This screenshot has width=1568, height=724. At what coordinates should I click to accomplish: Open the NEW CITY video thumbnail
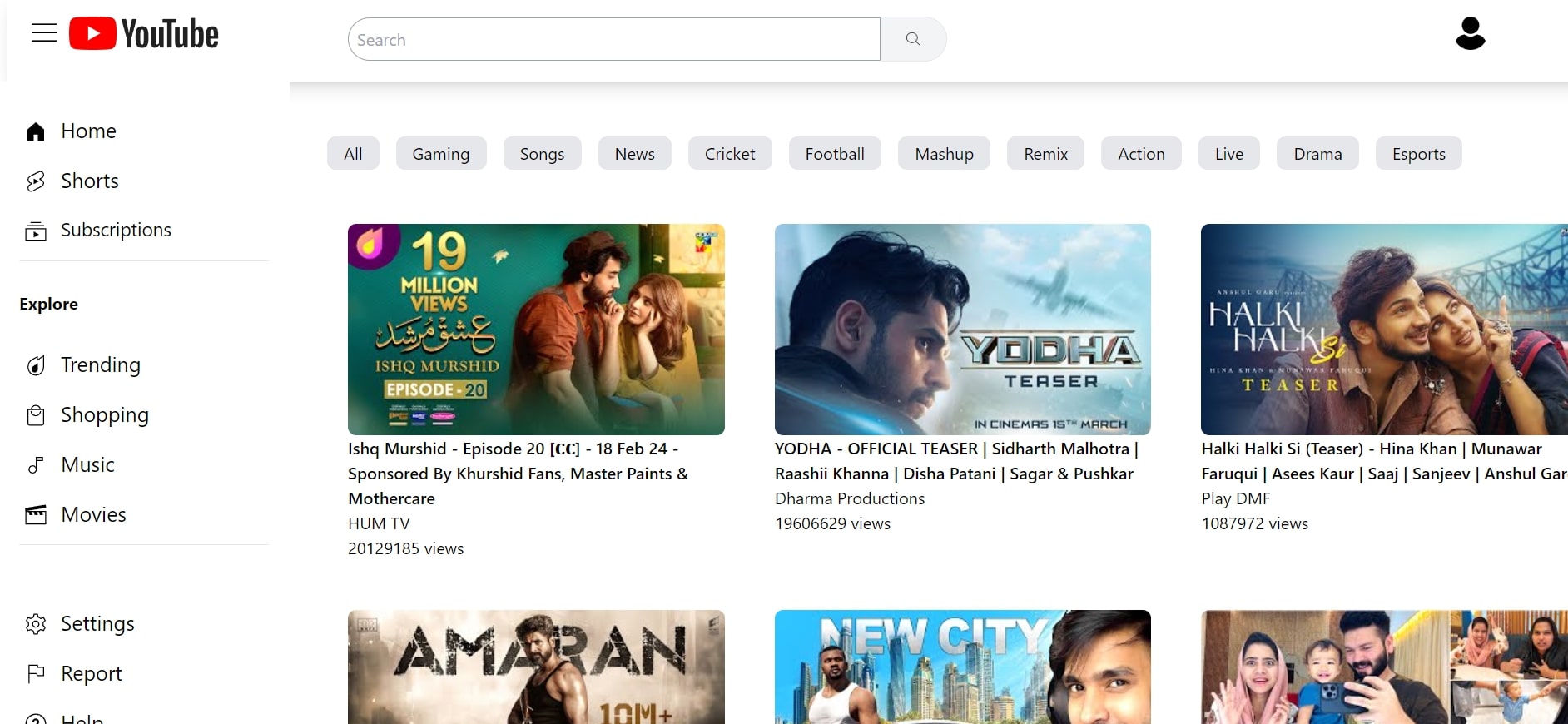pyautogui.click(x=963, y=667)
